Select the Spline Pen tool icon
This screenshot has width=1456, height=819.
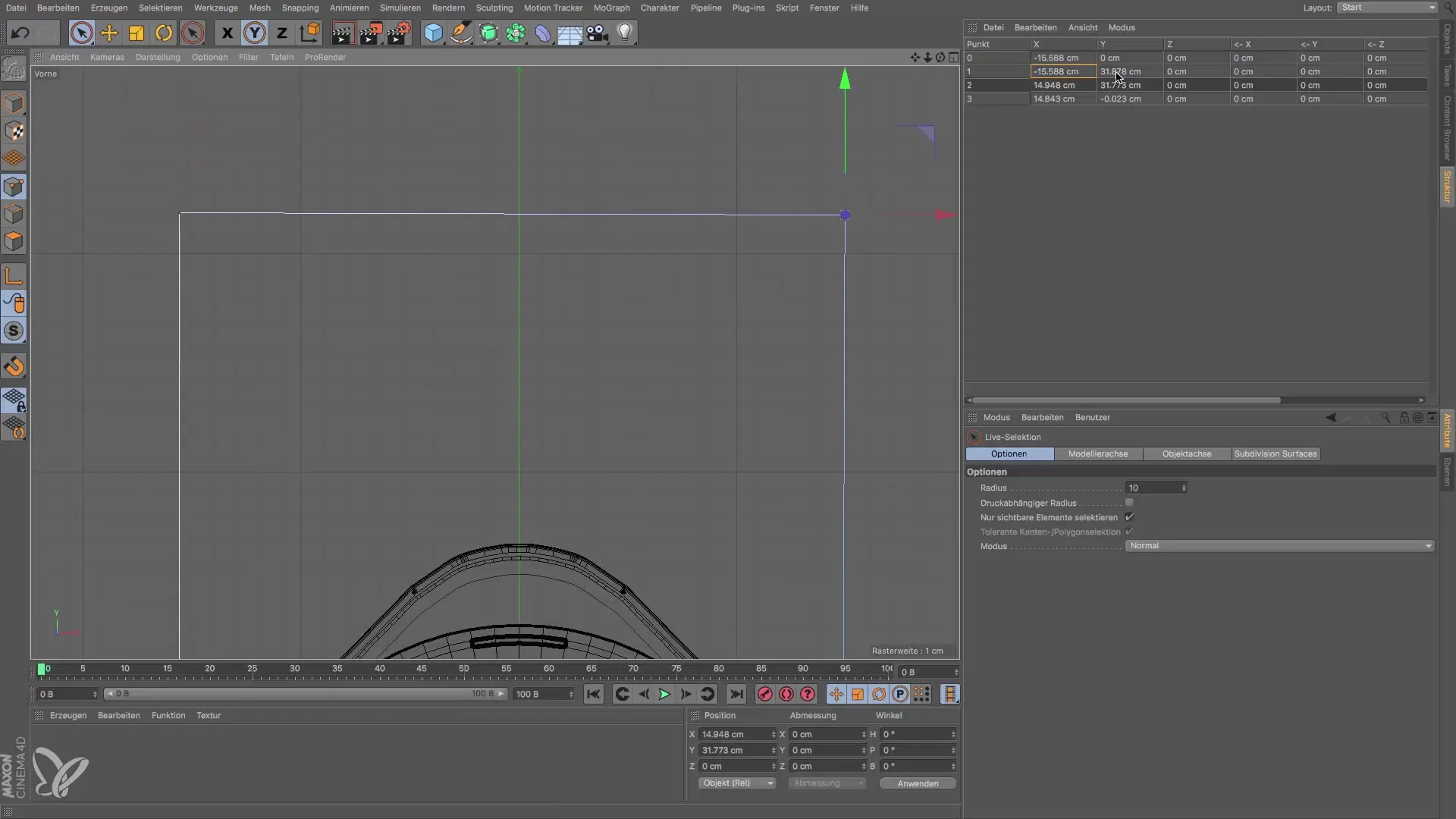460,33
